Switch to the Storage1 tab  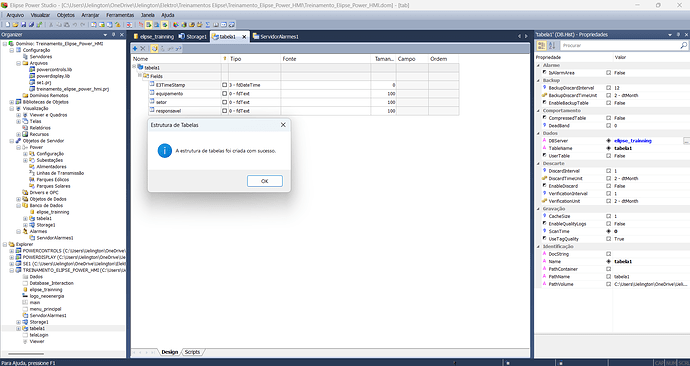(193, 37)
